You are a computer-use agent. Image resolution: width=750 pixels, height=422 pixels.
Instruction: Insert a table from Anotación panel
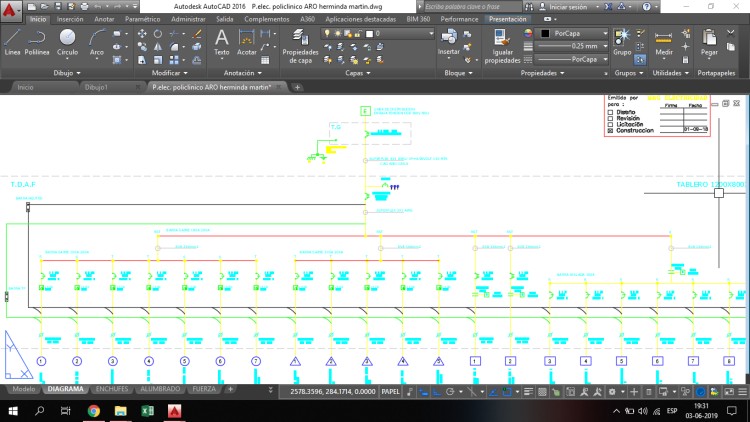click(x=265, y=60)
